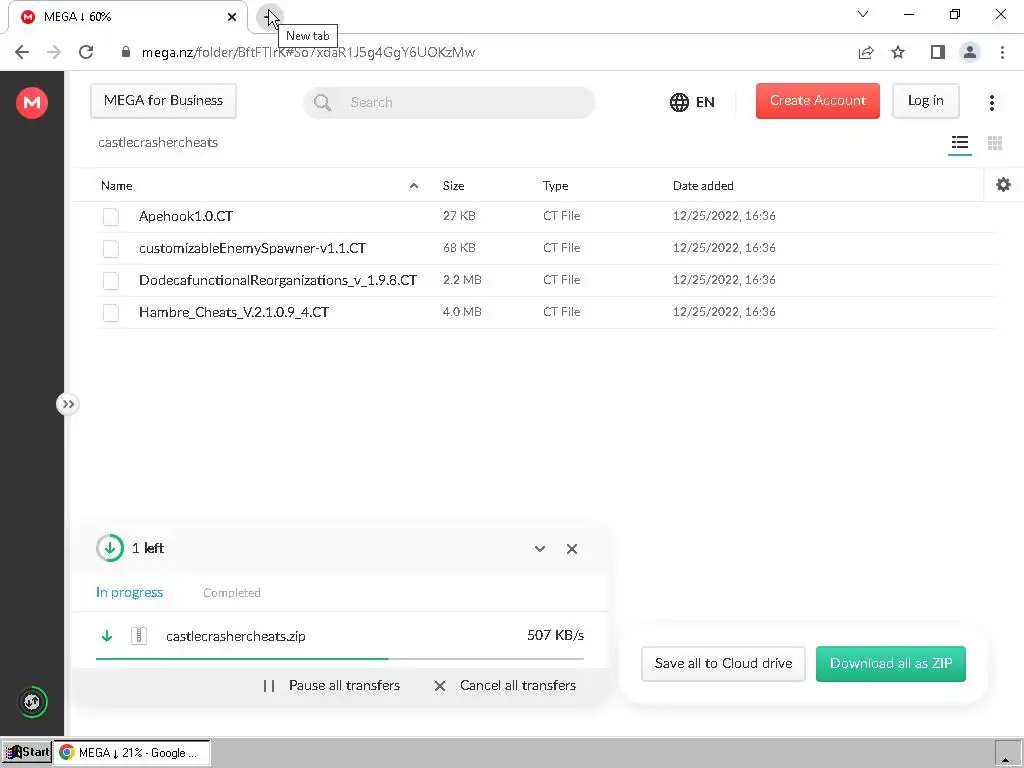Click the castlecrashercheats.zip progress bar
This screenshot has height=768, width=1024.
click(x=340, y=659)
